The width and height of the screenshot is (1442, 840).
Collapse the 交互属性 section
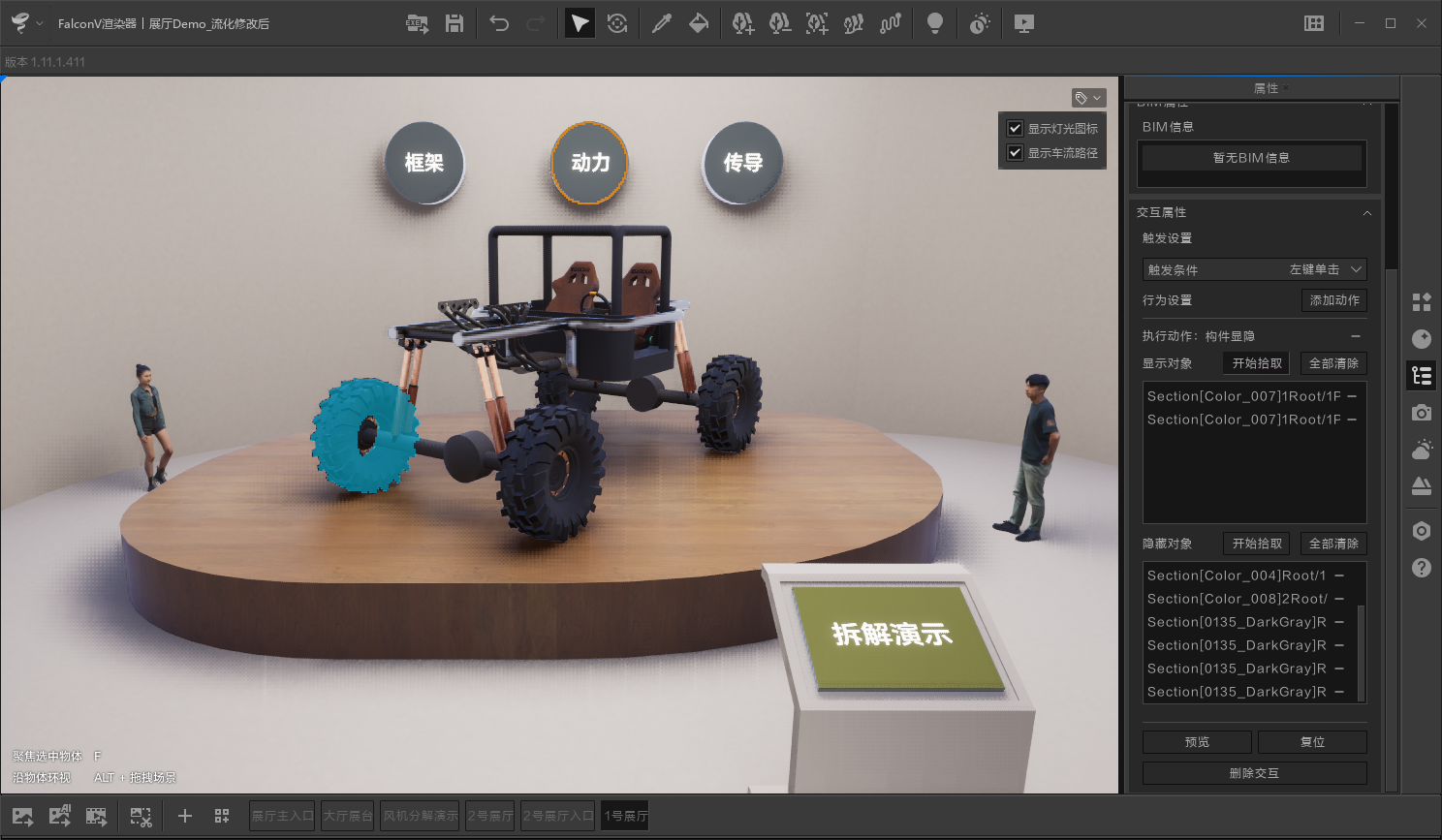[1366, 213]
